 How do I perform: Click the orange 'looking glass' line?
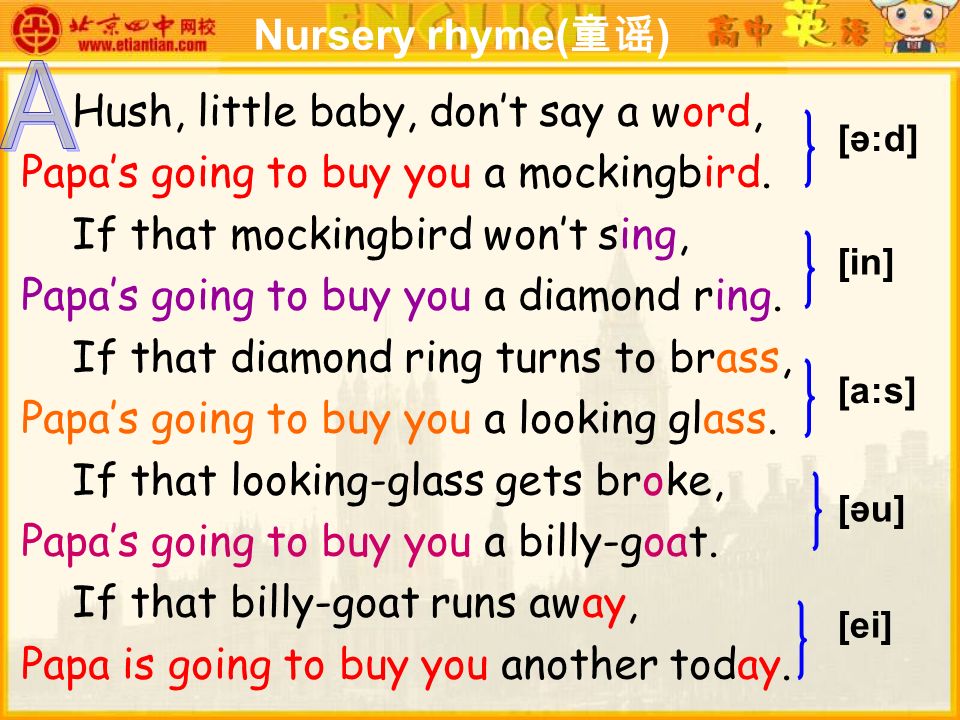click(399, 420)
